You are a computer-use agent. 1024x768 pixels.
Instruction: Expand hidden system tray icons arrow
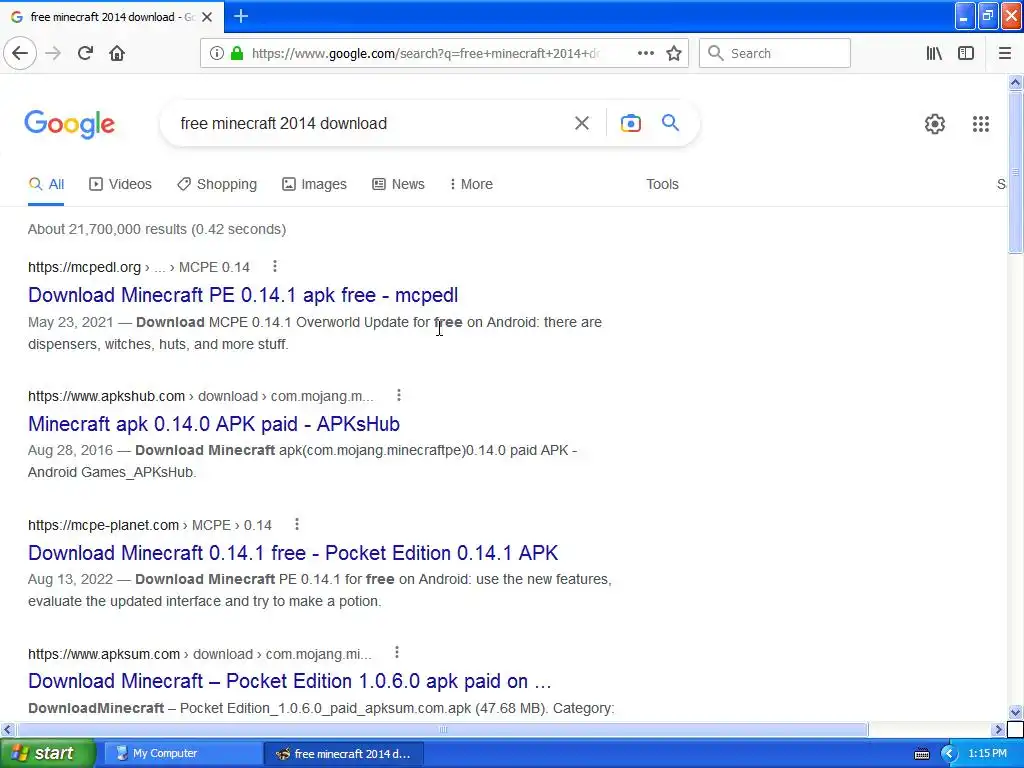click(x=949, y=754)
